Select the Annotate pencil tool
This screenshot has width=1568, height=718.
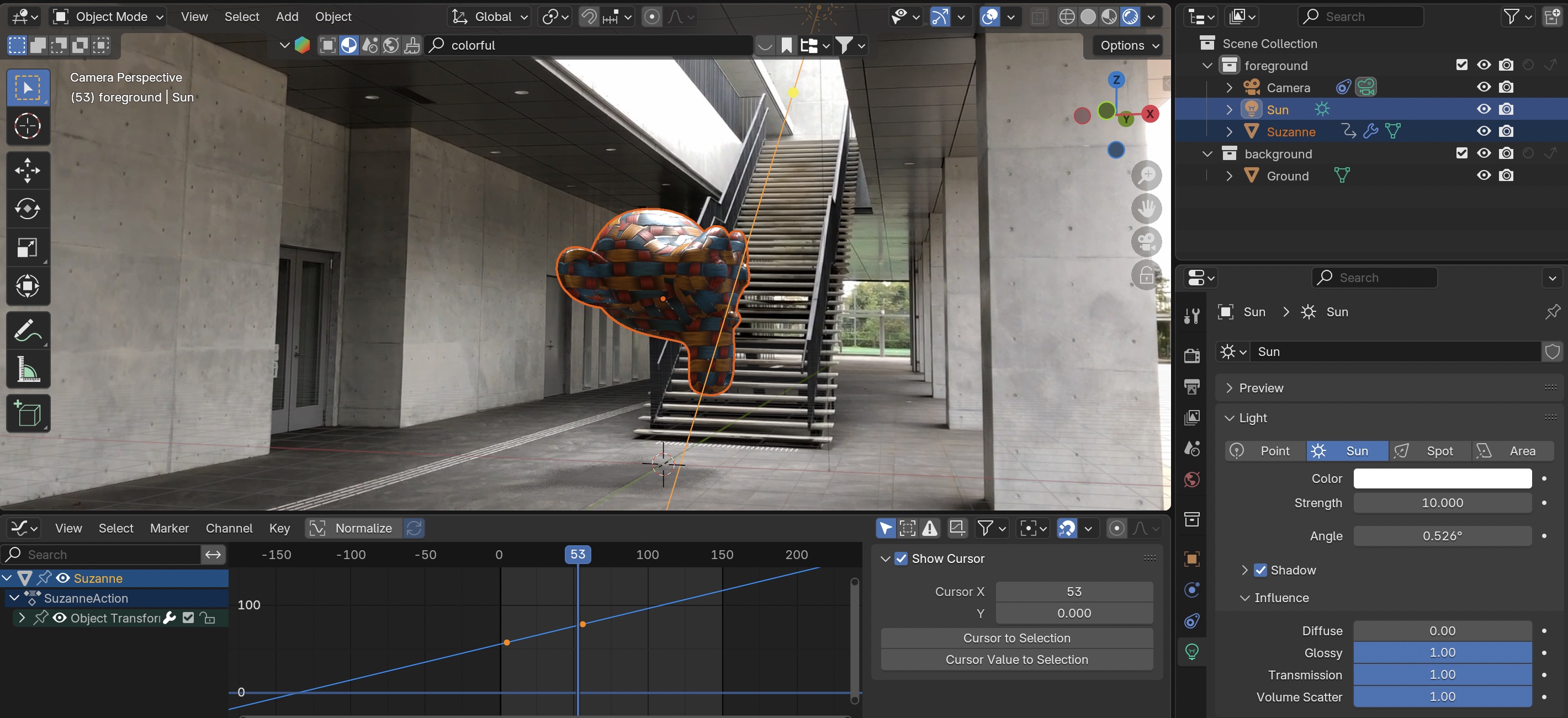pyautogui.click(x=28, y=331)
